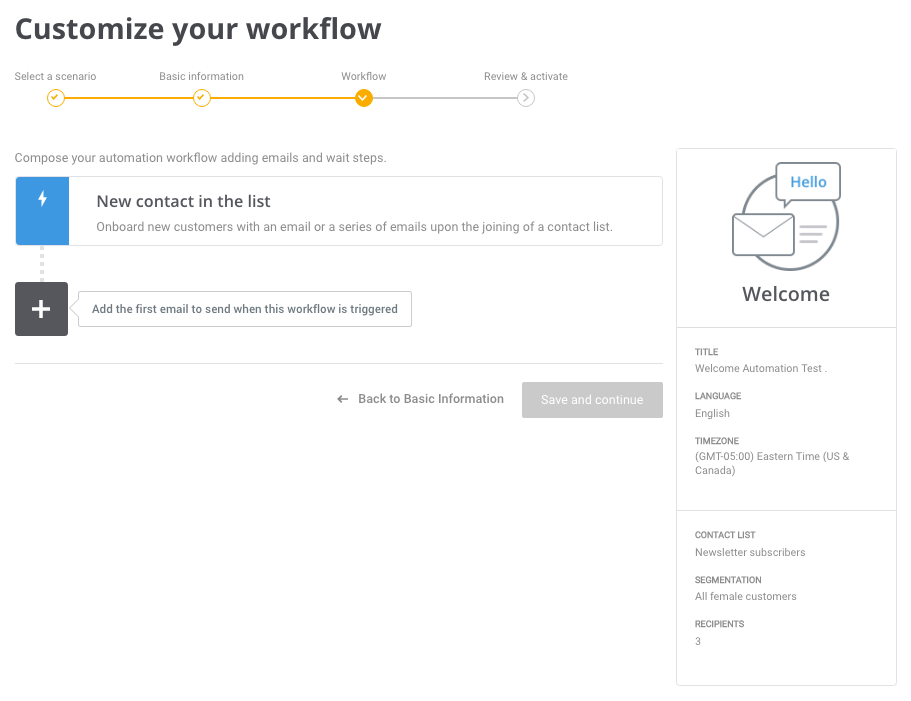The height and width of the screenshot is (701, 911).
Task: Click the Review & activate arrow circle
Action: [x=526, y=98]
